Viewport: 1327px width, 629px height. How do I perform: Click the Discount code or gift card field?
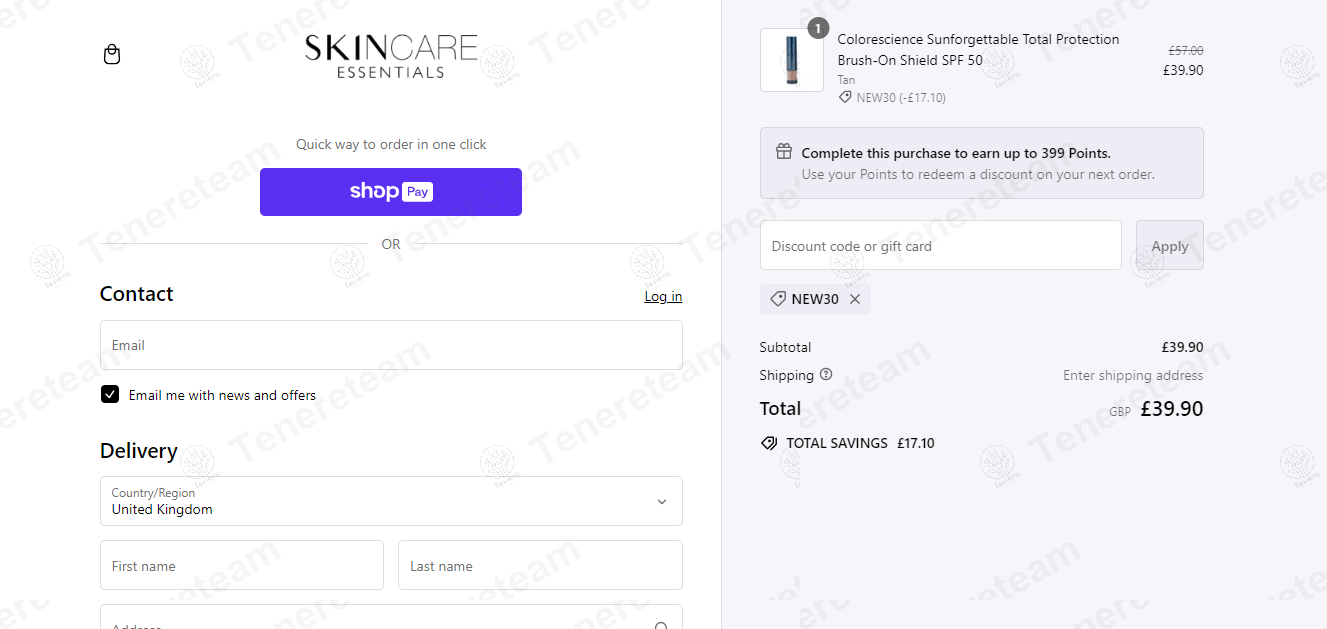940,246
